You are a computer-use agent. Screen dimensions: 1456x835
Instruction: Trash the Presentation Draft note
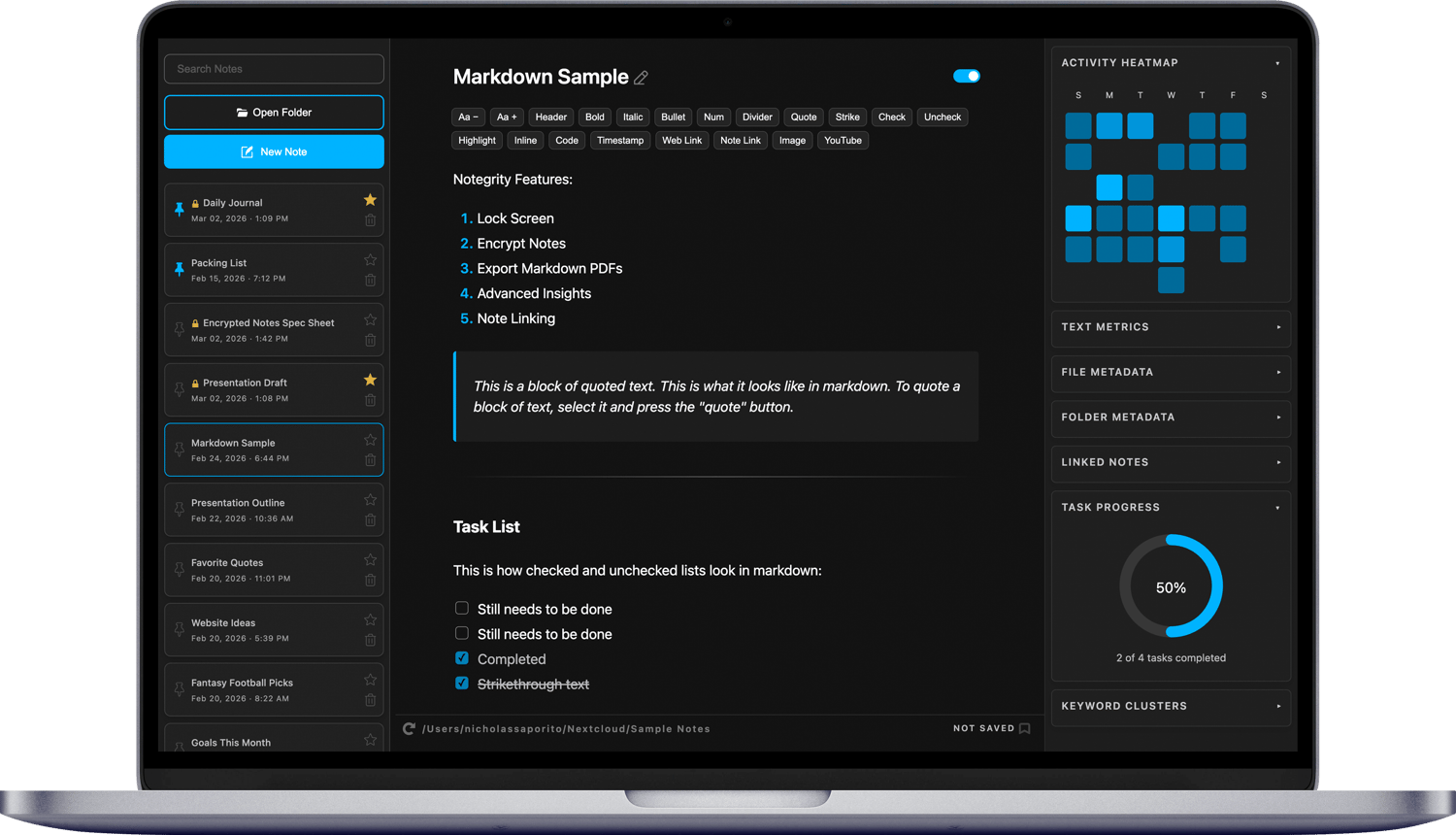coord(370,400)
